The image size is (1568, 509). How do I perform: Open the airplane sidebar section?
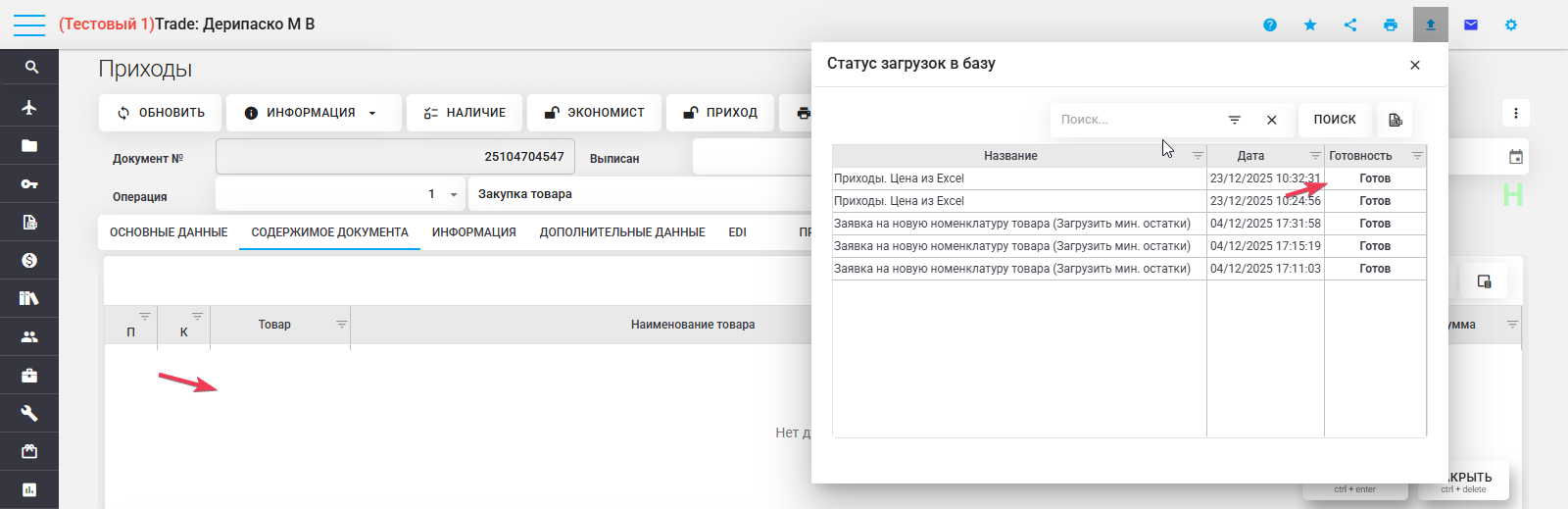click(29, 107)
